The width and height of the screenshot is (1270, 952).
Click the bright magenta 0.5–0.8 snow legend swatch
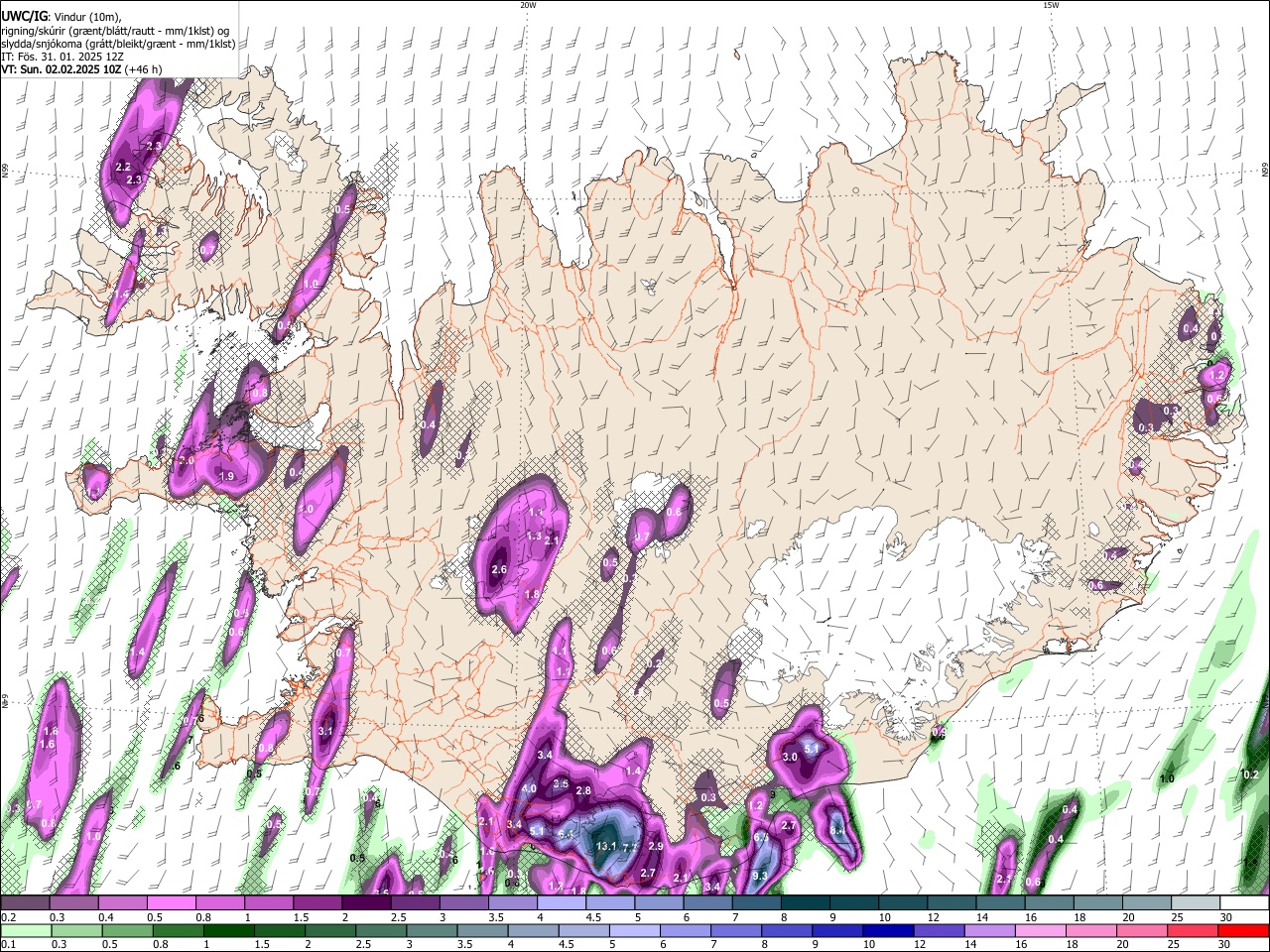(173, 902)
